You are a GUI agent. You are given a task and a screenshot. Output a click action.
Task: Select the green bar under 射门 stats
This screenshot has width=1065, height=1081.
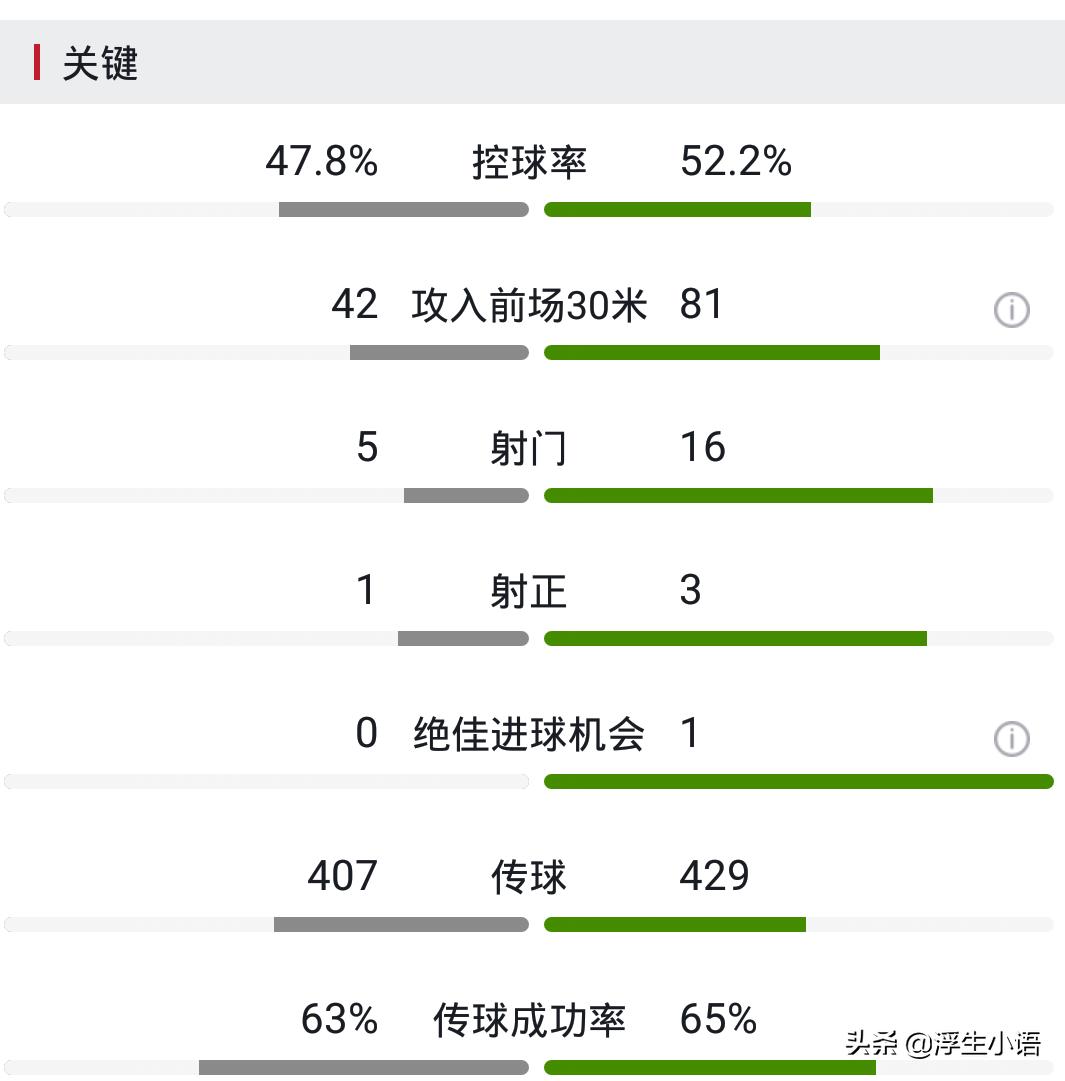pyautogui.click(x=737, y=494)
